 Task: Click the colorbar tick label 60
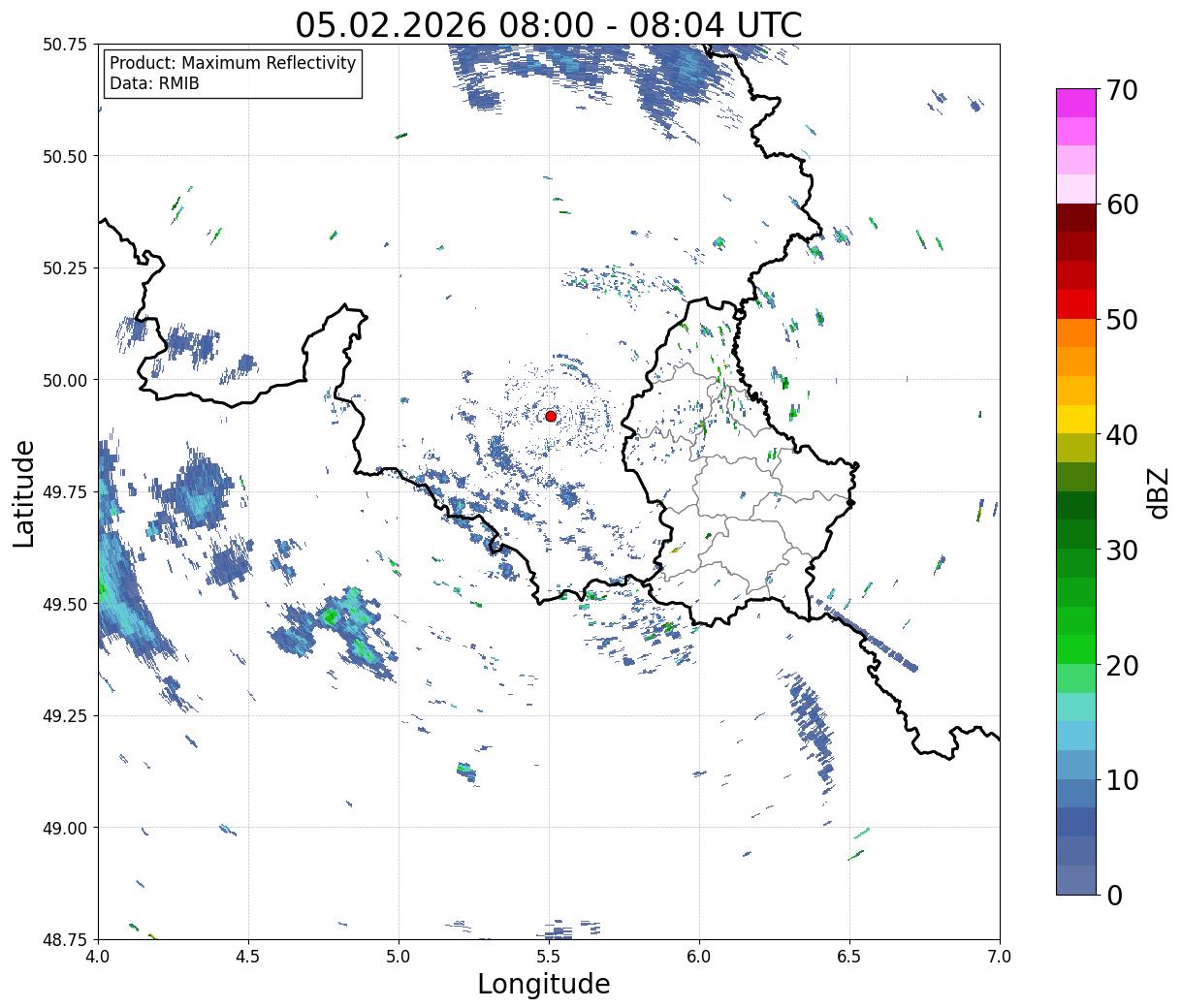(x=1122, y=205)
